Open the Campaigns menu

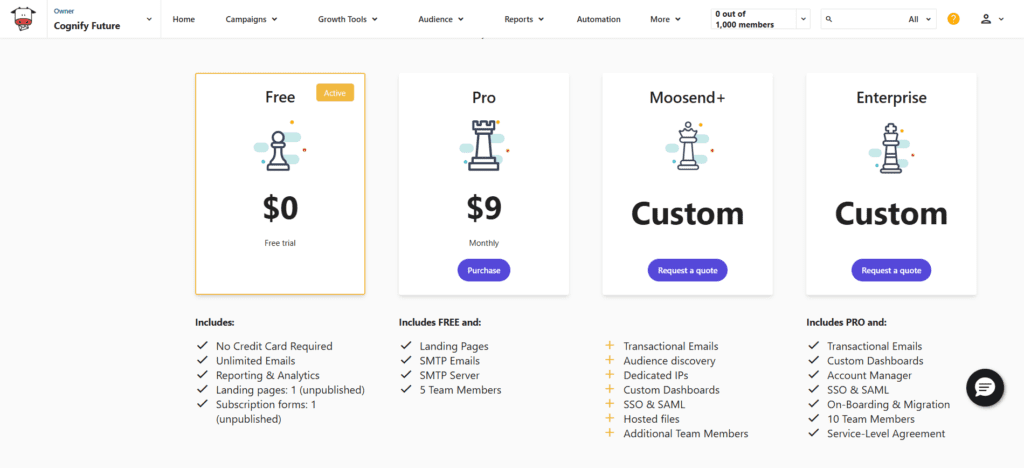tap(251, 19)
